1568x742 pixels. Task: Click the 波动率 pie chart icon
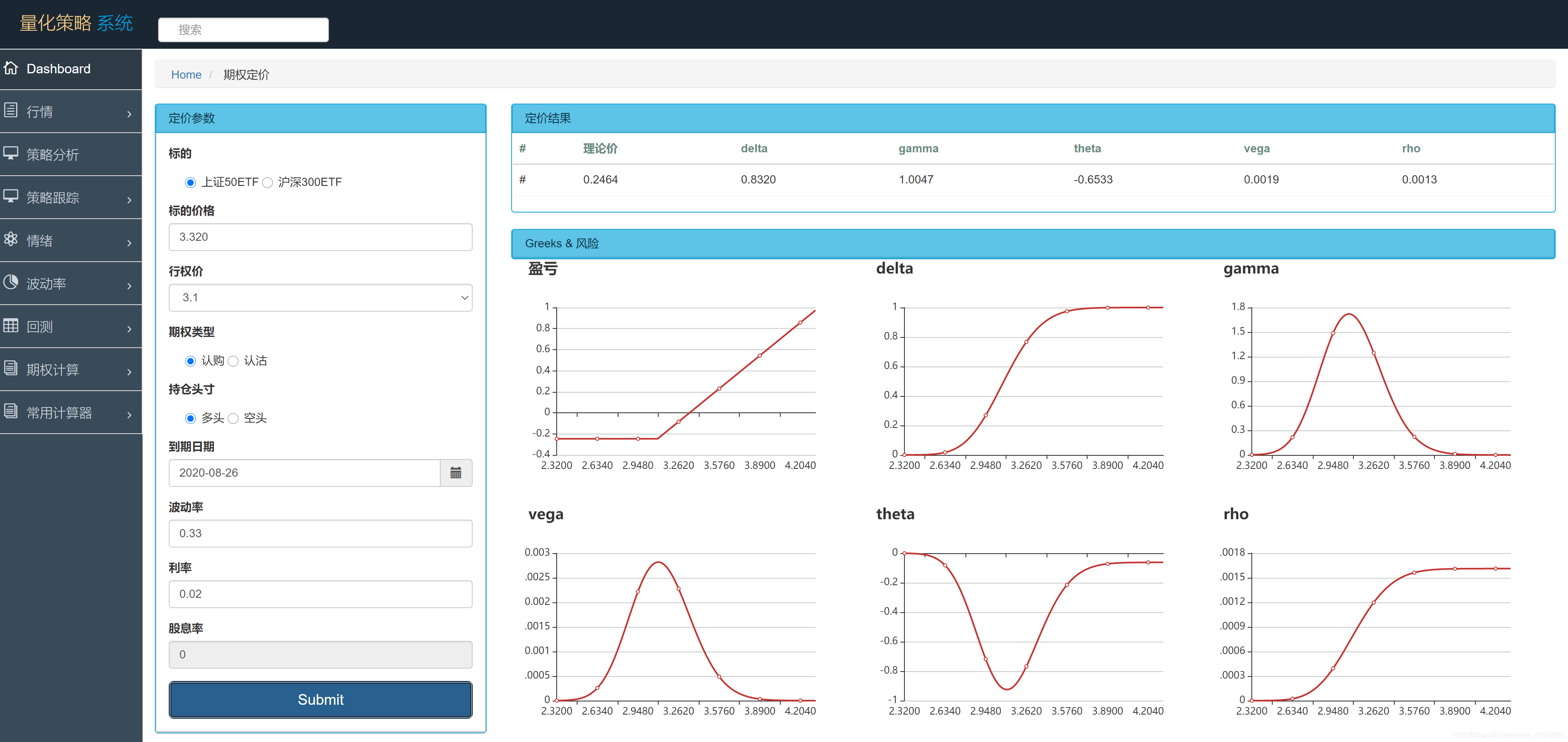tap(11, 283)
